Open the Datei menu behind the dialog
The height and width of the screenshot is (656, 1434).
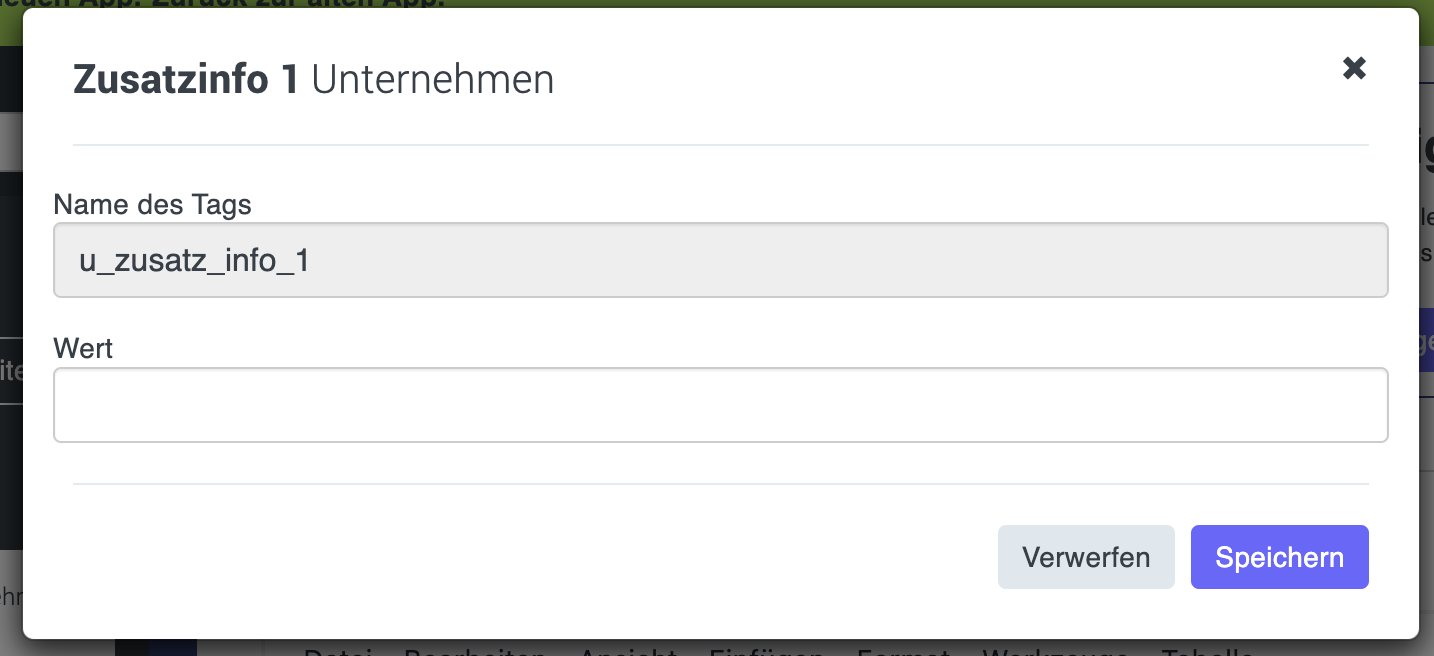pos(337,650)
